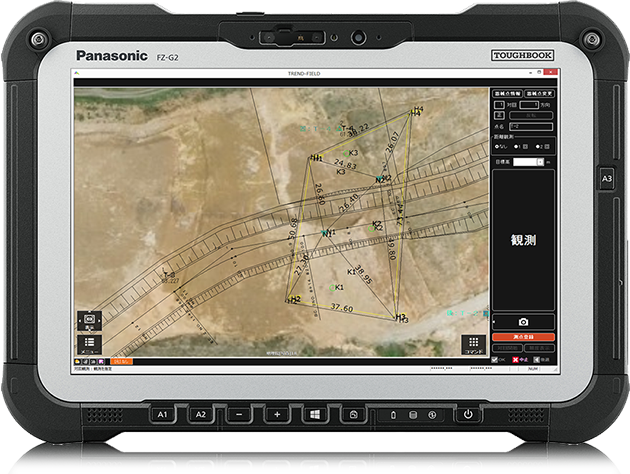The image size is (630, 474).
Task: Open the list menu button on the map
Action: (x=89, y=346)
